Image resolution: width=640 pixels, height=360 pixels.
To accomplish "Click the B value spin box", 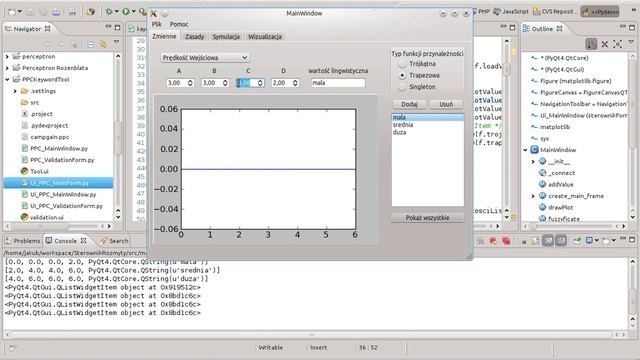I will click(x=215, y=83).
